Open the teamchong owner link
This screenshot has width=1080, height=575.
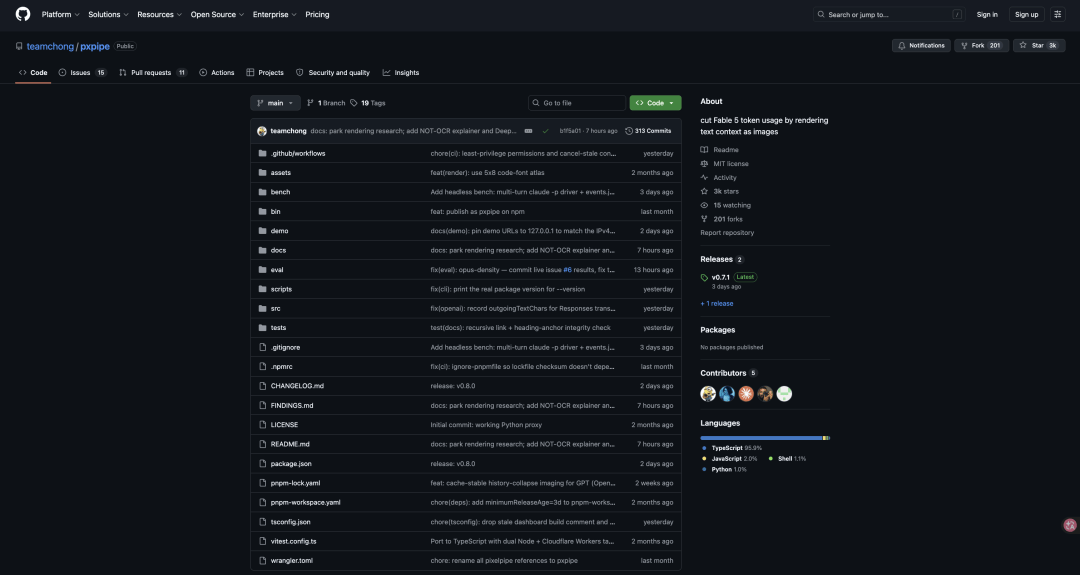(x=50, y=46)
